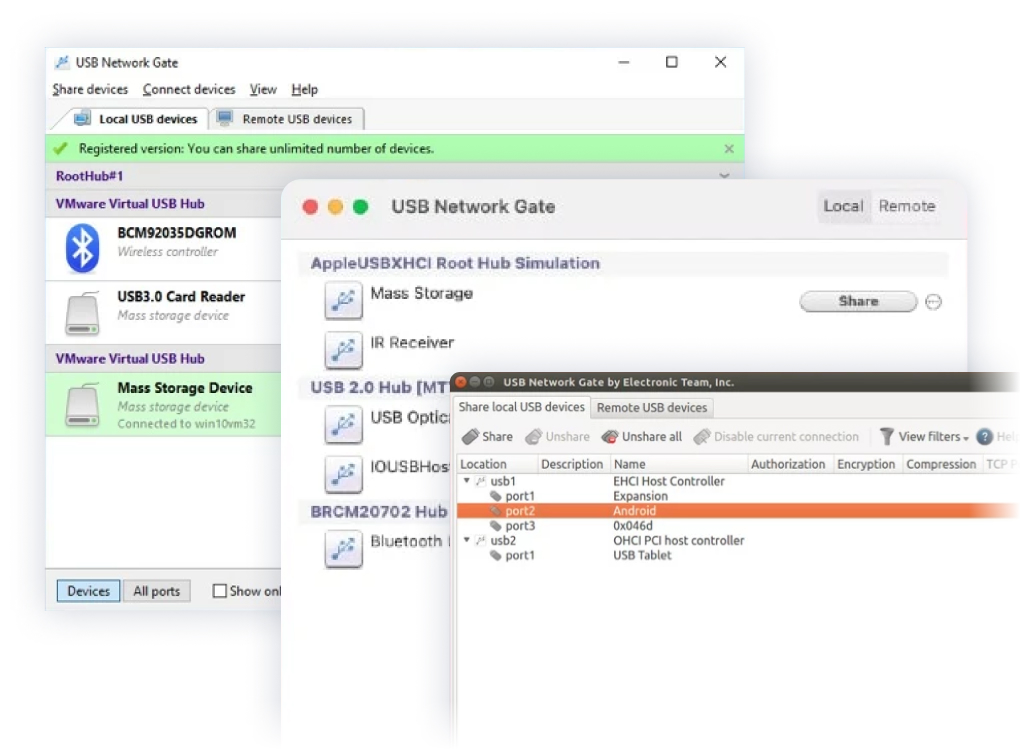Select highlighted port2 Android row
The image size is (1020, 750).
point(737,511)
